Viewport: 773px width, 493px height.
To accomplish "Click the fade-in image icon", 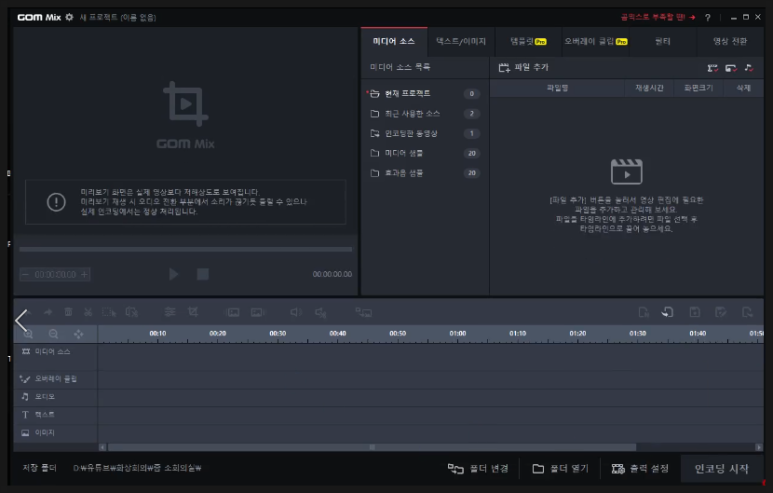I will tap(233, 312).
